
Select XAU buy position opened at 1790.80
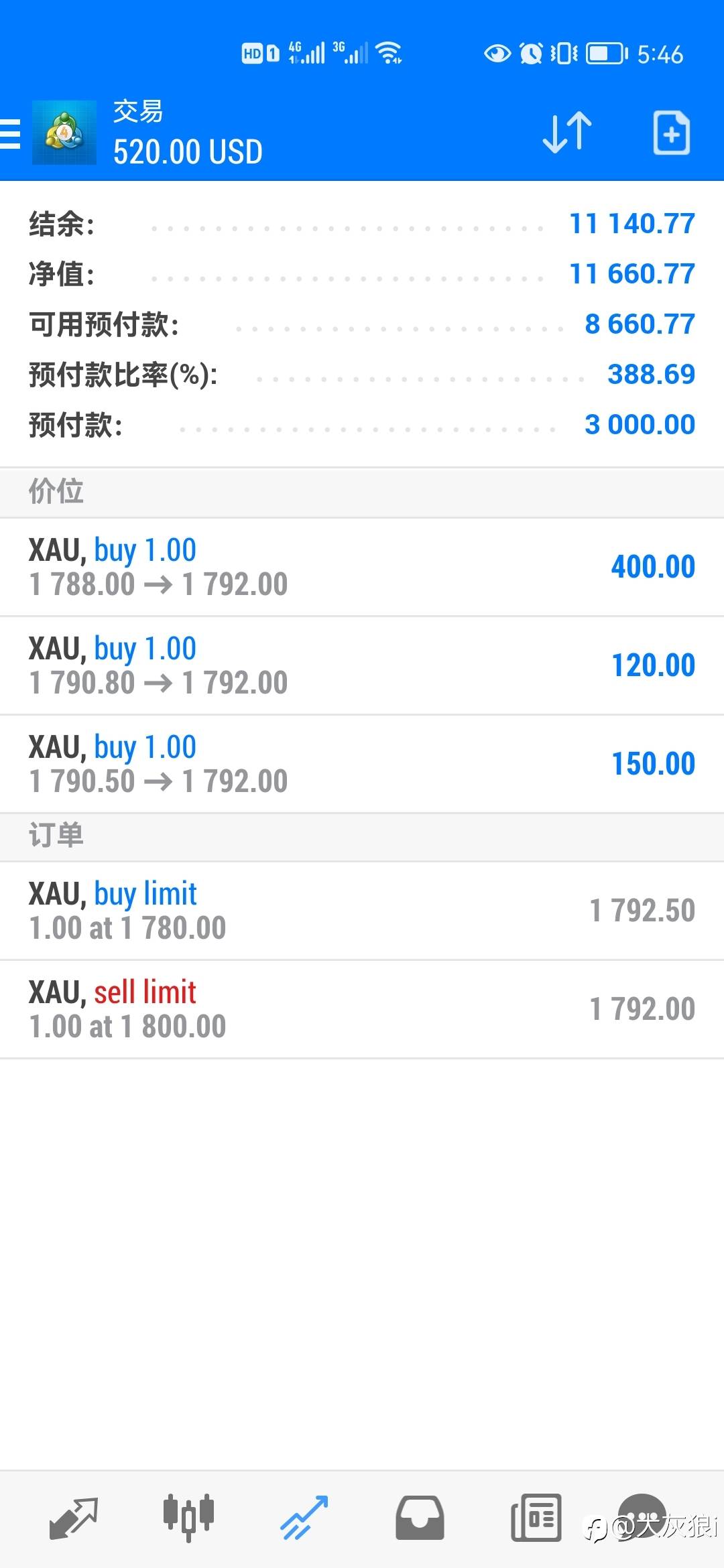tap(362, 665)
